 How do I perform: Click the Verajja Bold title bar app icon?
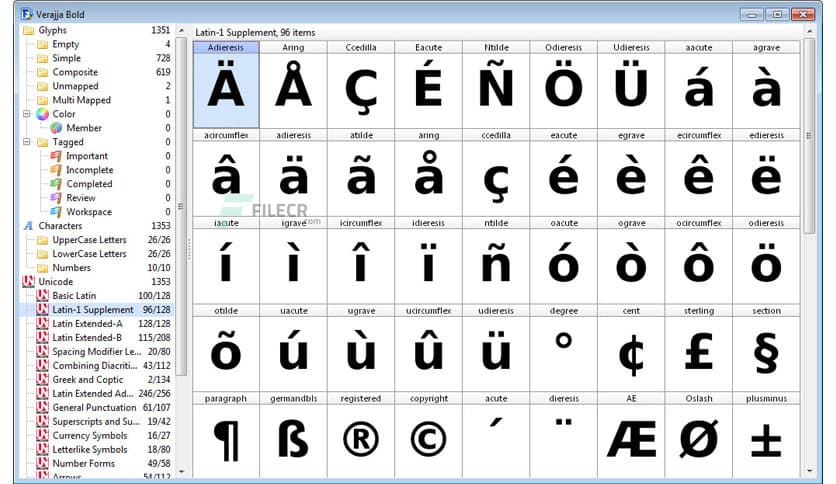[26, 14]
